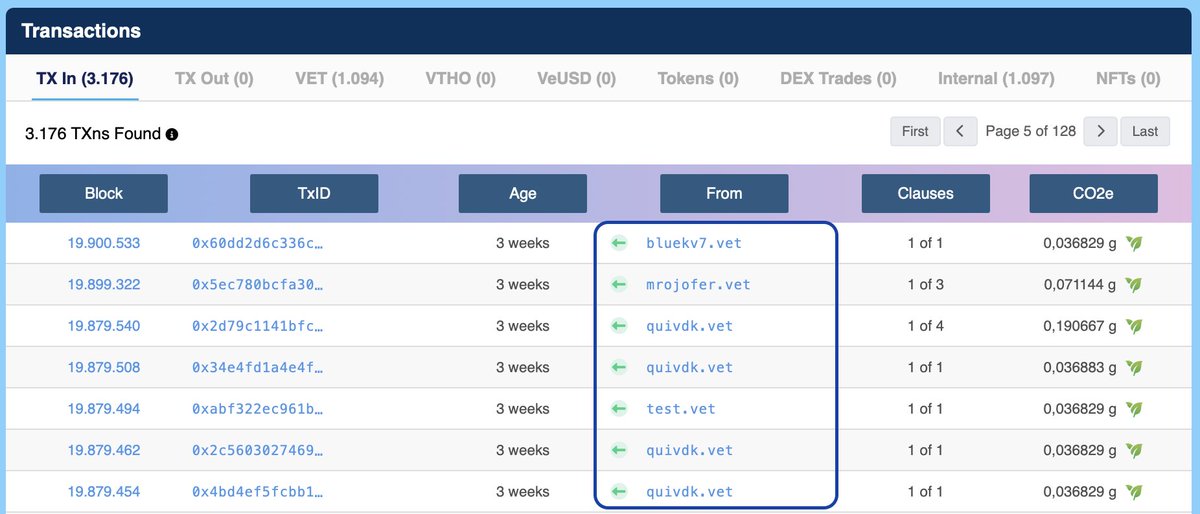Go to previous page with left chevron
1200x514 pixels.
(x=960, y=131)
